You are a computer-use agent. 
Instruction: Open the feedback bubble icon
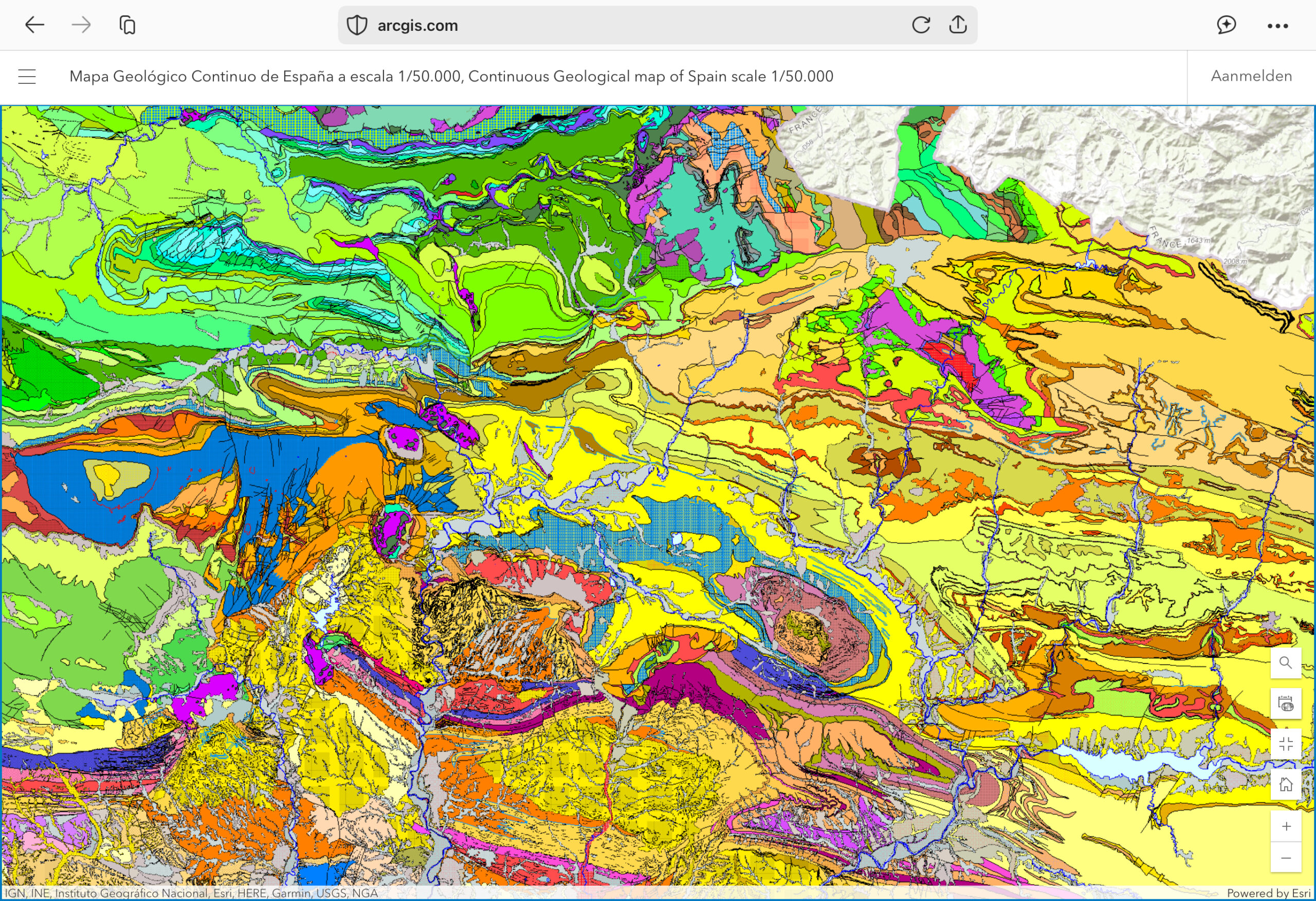pos(1227,25)
